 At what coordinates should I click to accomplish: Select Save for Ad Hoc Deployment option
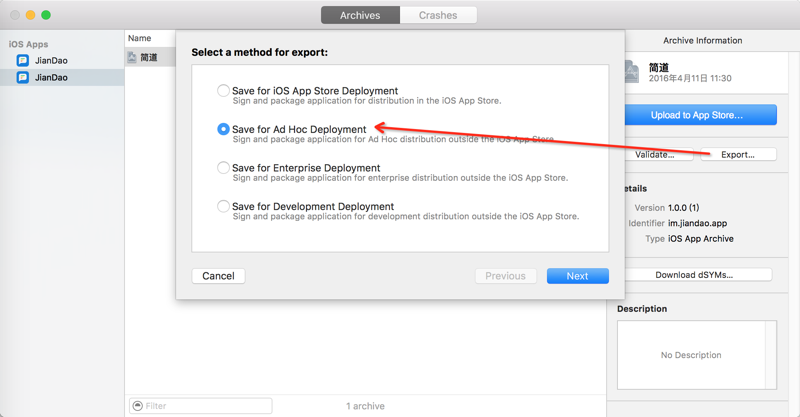pos(223,129)
